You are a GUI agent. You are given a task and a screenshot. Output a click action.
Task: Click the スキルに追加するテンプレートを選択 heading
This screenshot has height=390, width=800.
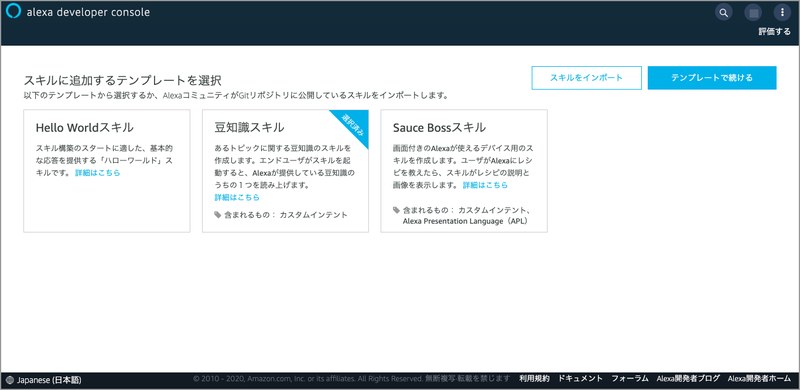click(x=122, y=80)
